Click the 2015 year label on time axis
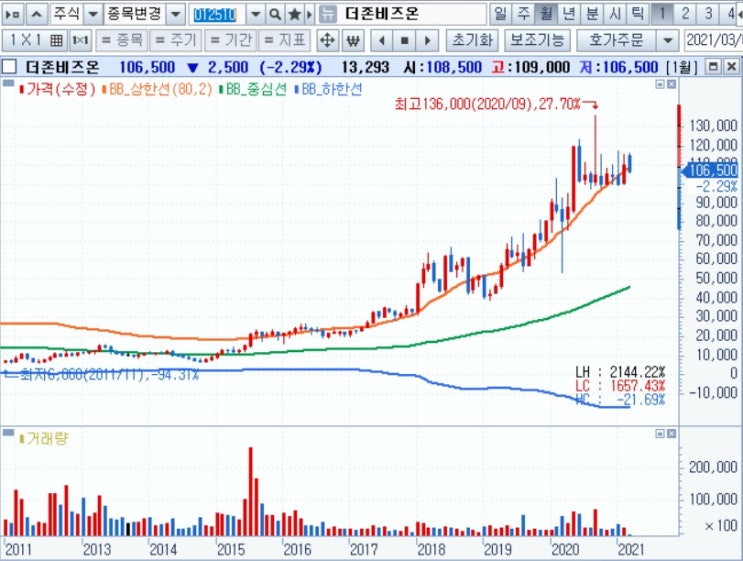743x561 pixels. [231, 550]
